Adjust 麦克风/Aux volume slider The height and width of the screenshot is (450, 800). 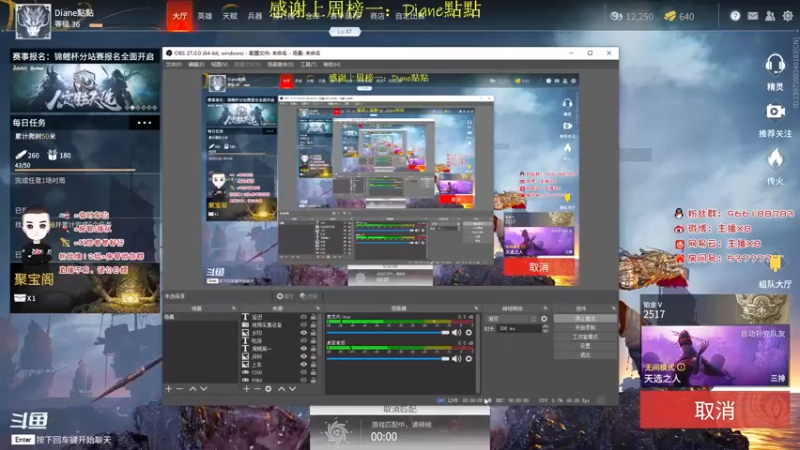pyautogui.click(x=388, y=333)
